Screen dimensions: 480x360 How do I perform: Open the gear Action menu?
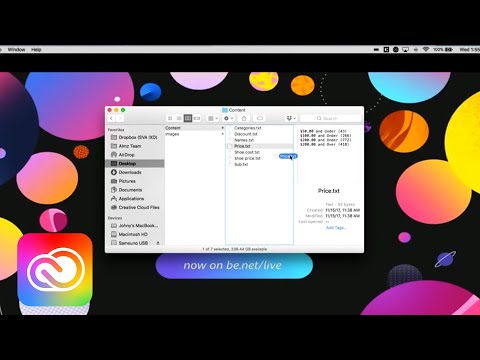pos(228,118)
